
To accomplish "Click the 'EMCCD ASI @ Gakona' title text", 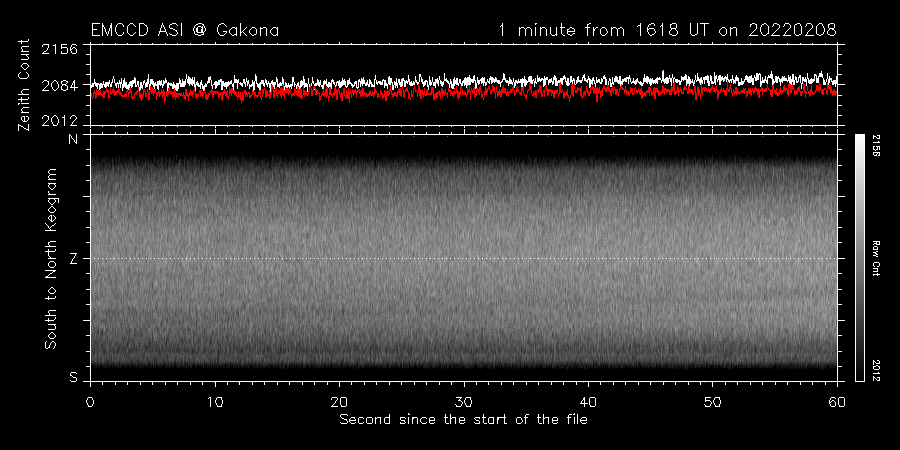I will pos(185,30).
